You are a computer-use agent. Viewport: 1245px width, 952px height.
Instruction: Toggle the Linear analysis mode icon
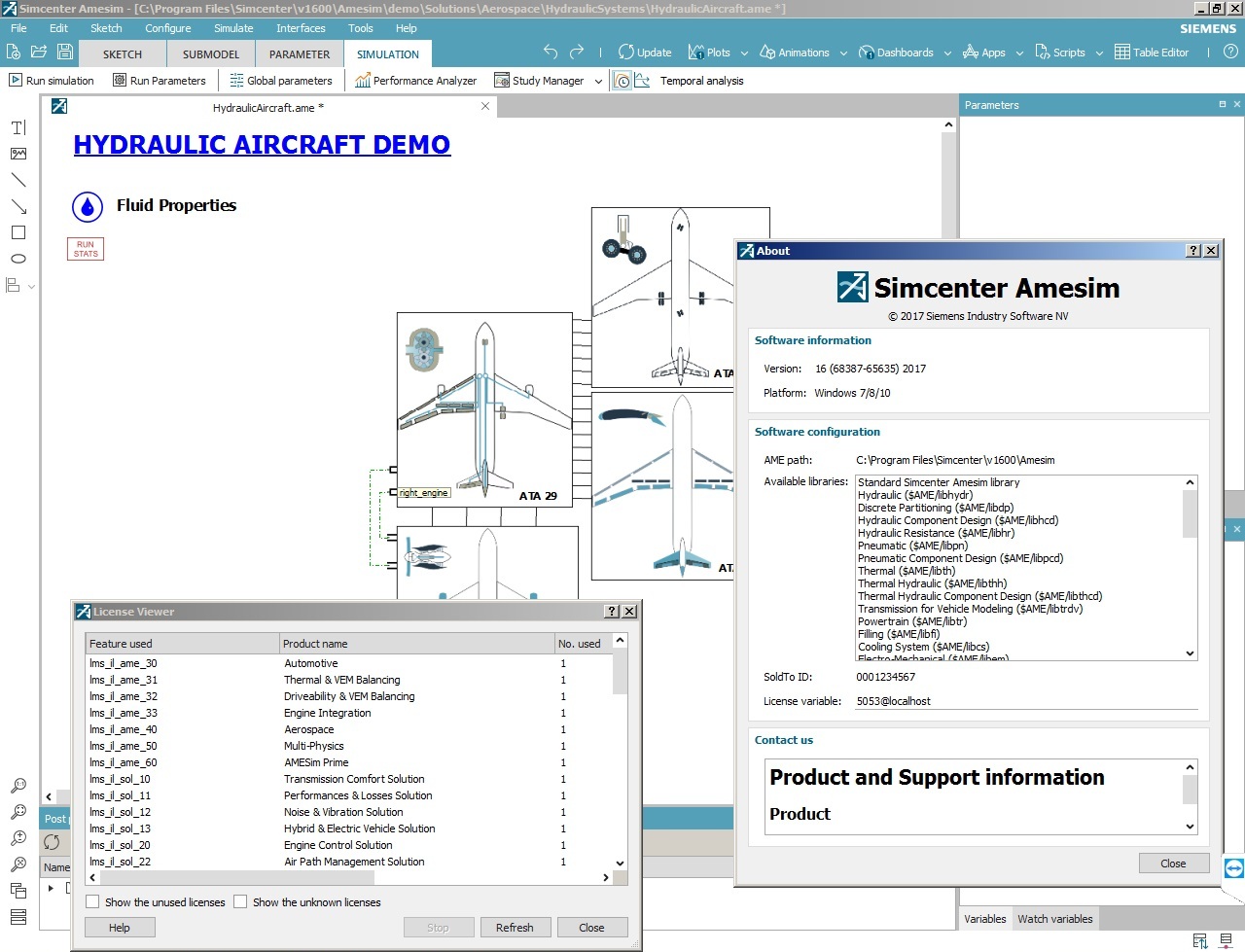(642, 81)
